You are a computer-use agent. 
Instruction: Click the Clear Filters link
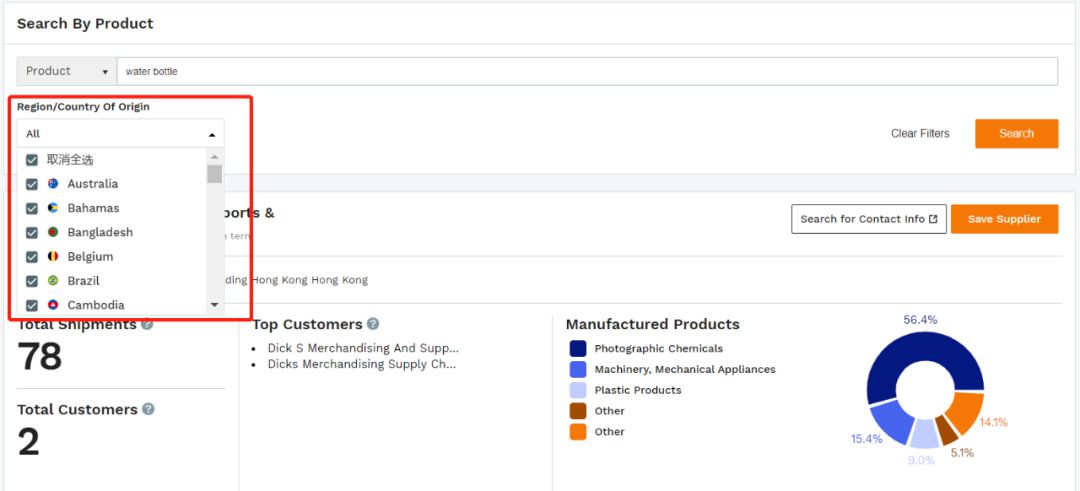[920, 133]
